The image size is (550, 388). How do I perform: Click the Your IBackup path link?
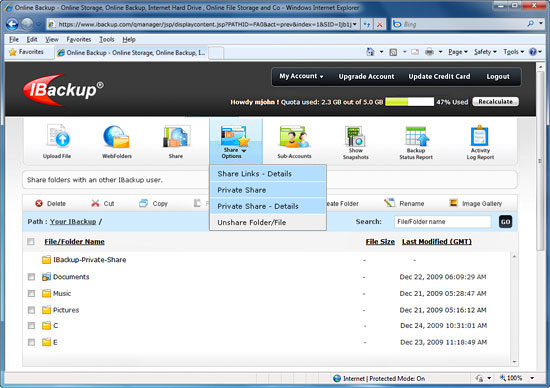click(73, 222)
